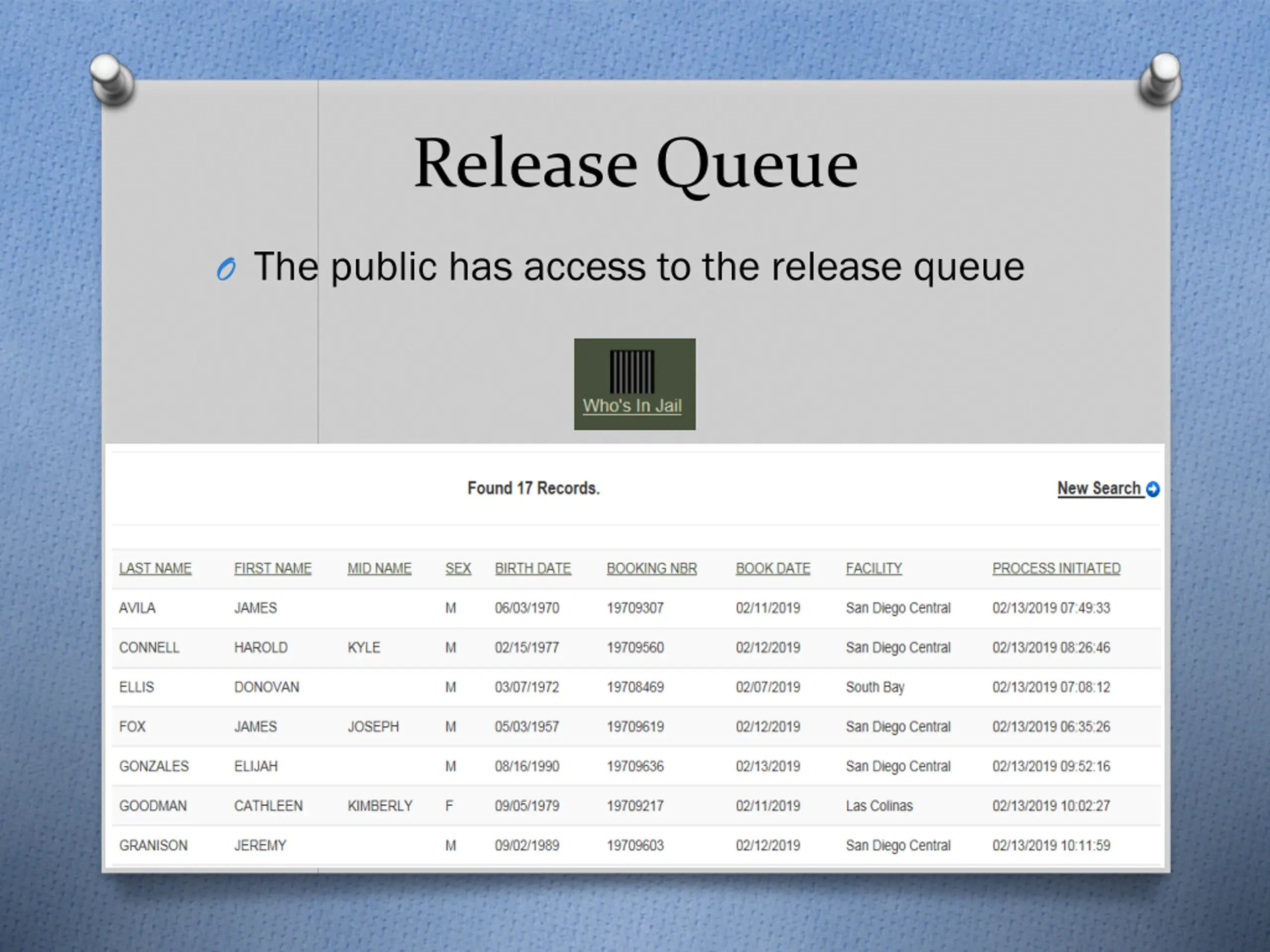Select the GONZALES last name cell
Image resolution: width=1270 pixels, height=952 pixels.
point(154,767)
